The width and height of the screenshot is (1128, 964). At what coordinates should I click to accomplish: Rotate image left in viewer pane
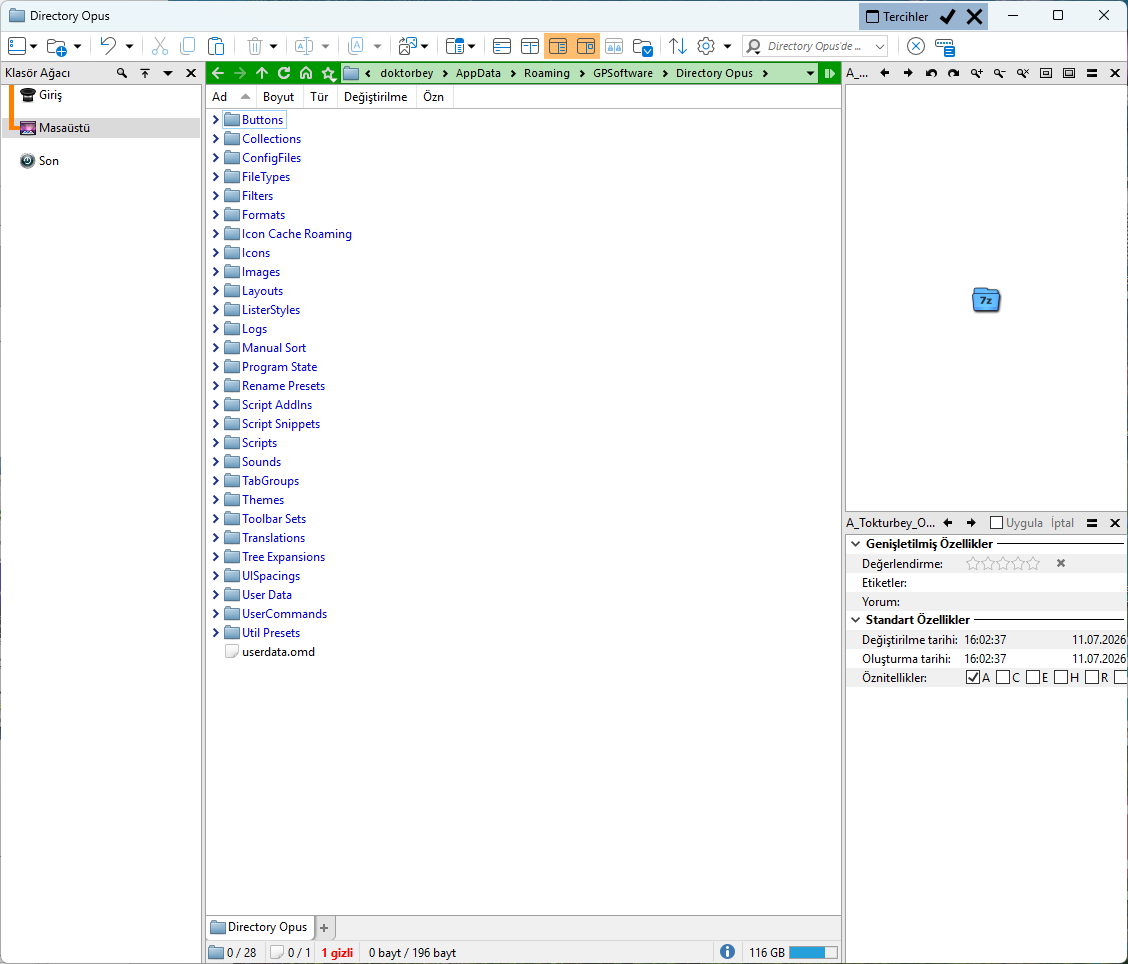coord(931,73)
